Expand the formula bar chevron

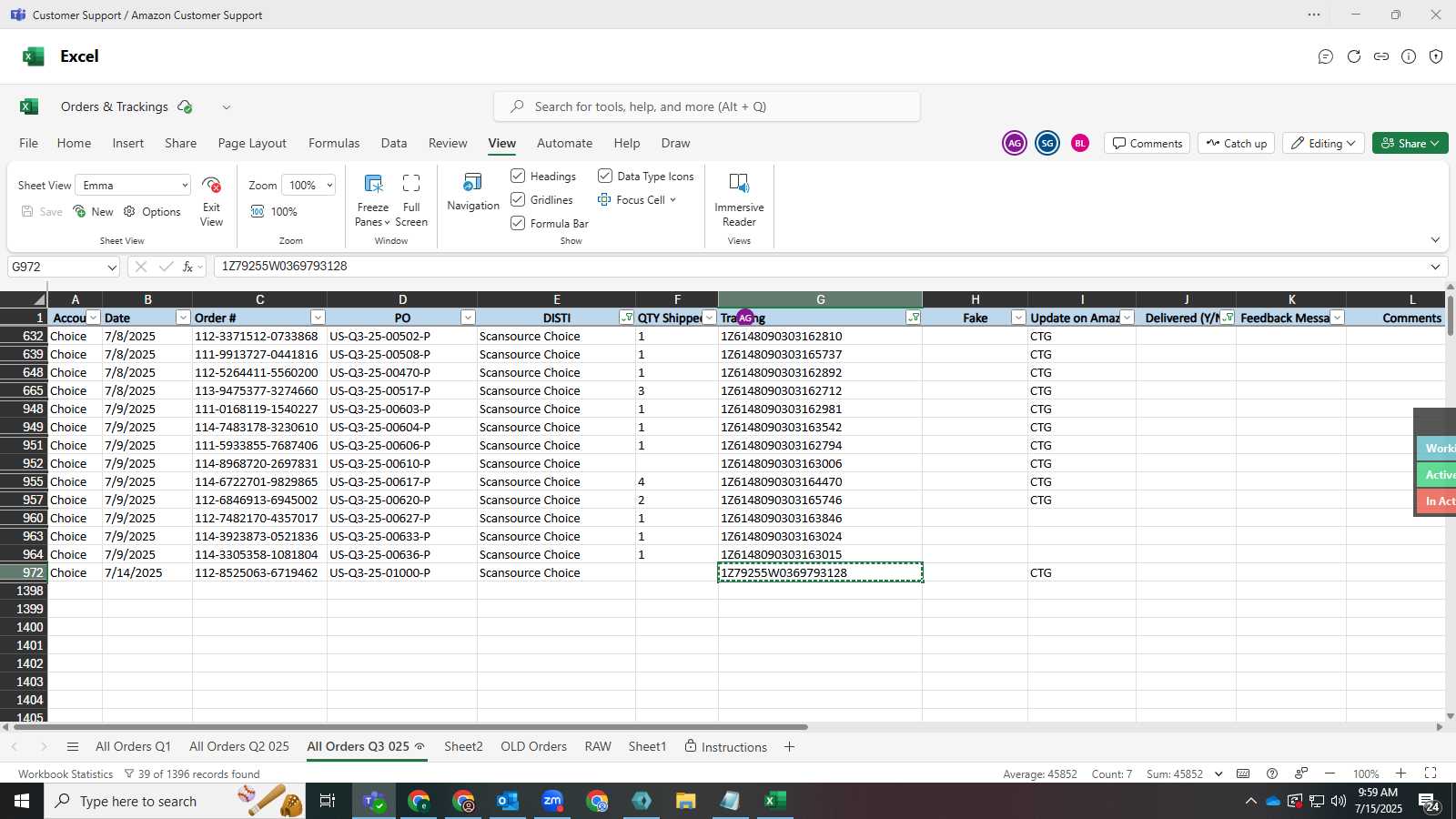[x=1435, y=267]
